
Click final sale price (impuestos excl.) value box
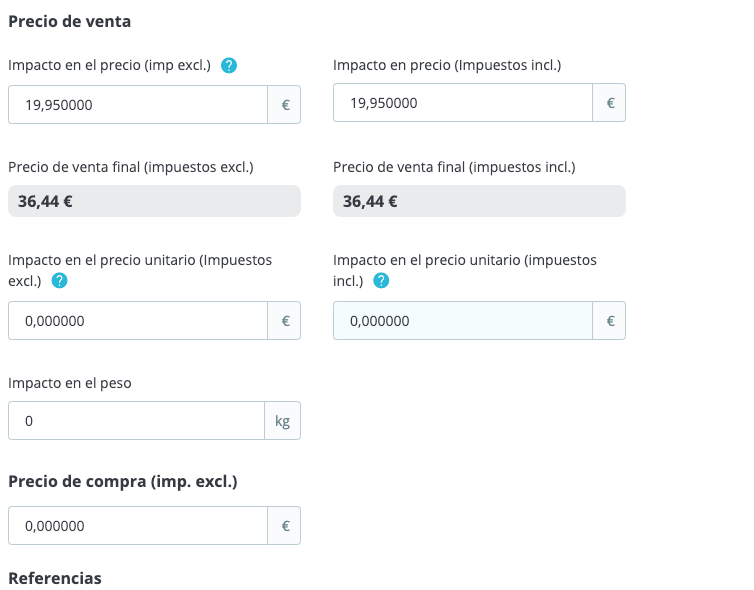154,201
